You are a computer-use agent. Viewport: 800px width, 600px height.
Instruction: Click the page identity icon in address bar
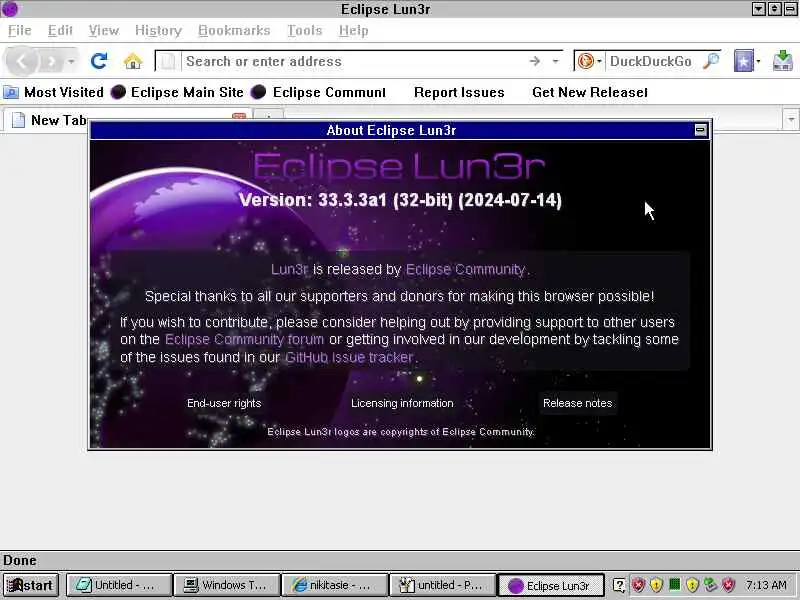point(166,62)
